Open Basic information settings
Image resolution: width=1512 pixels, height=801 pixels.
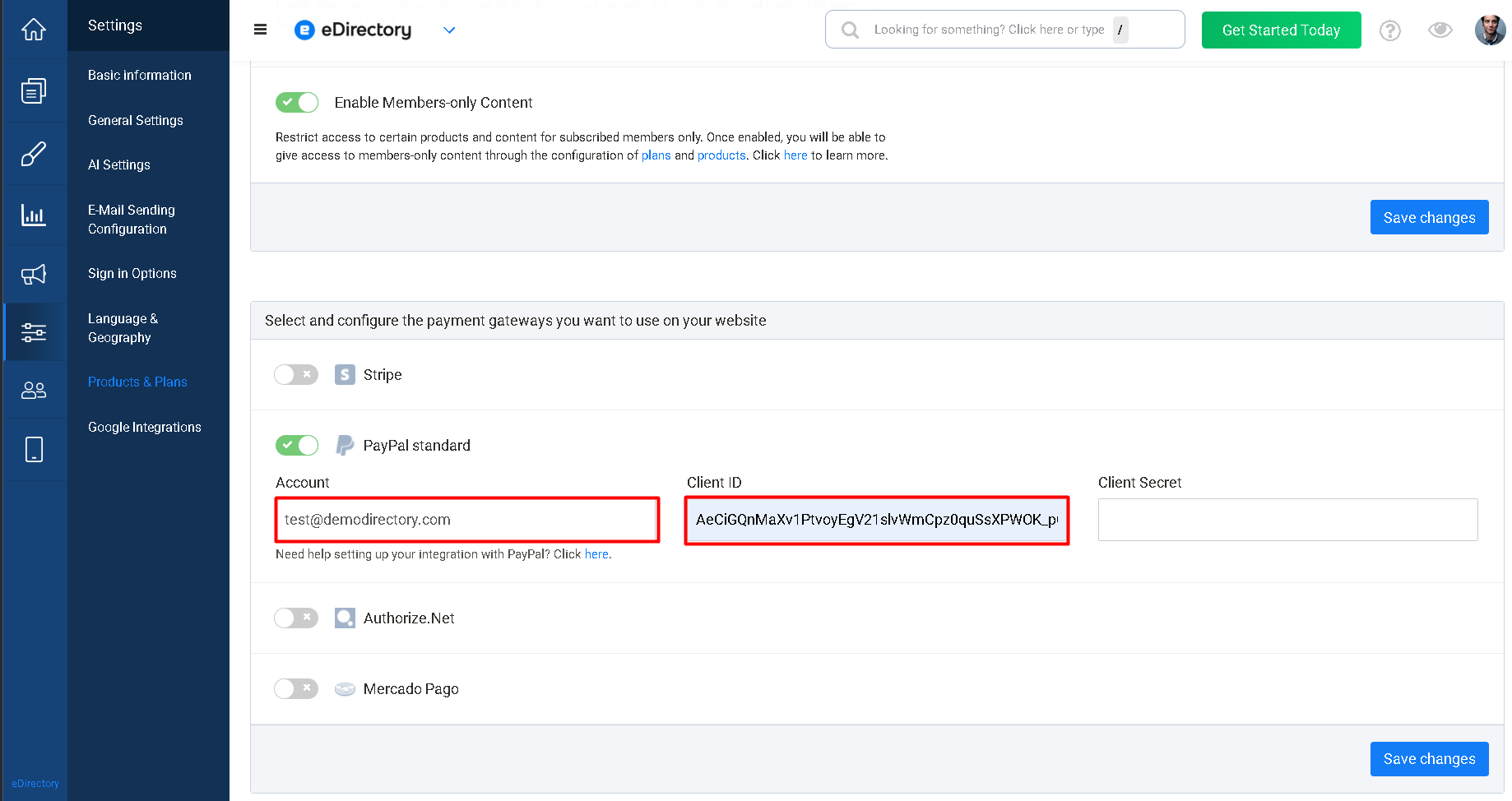point(140,75)
